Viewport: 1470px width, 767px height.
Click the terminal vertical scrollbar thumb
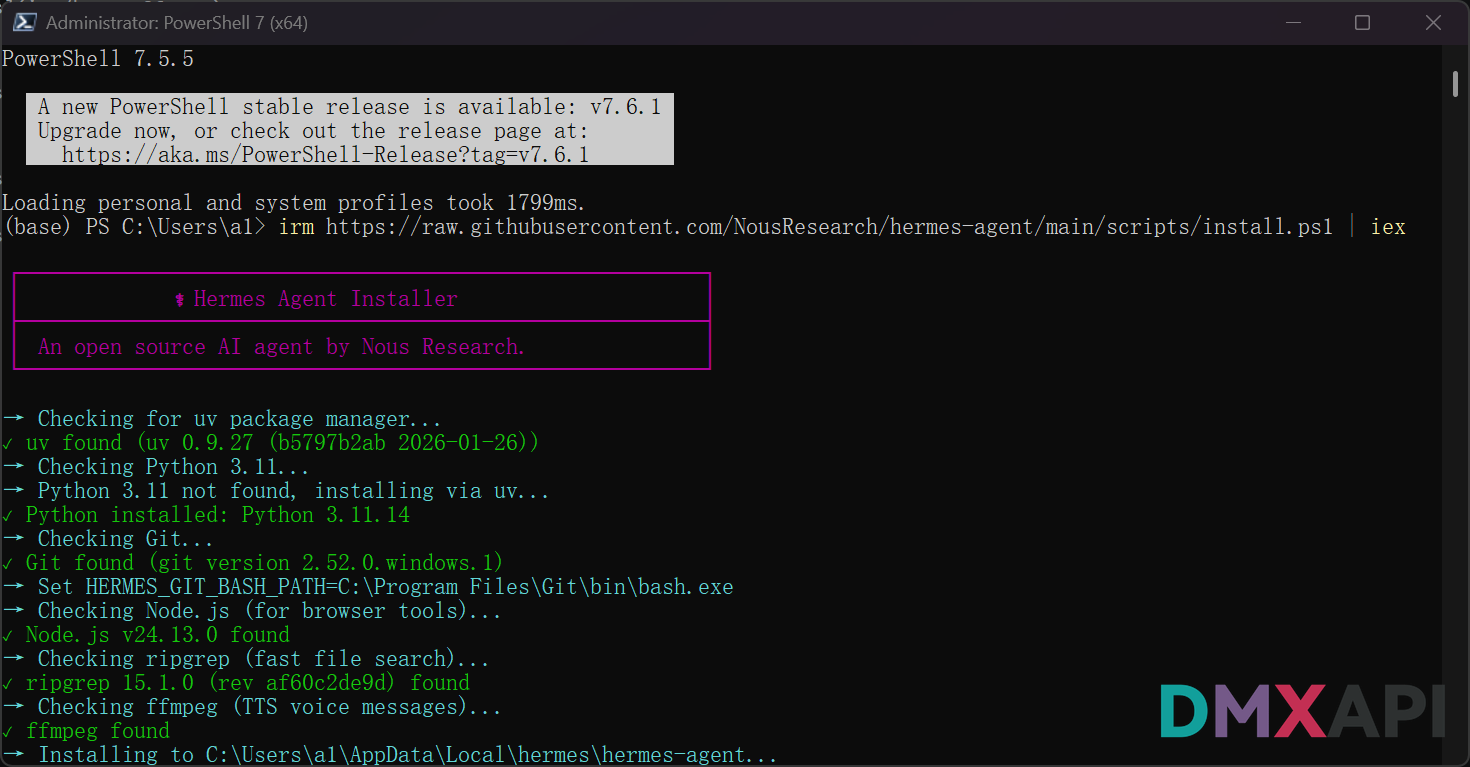[1455, 84]
